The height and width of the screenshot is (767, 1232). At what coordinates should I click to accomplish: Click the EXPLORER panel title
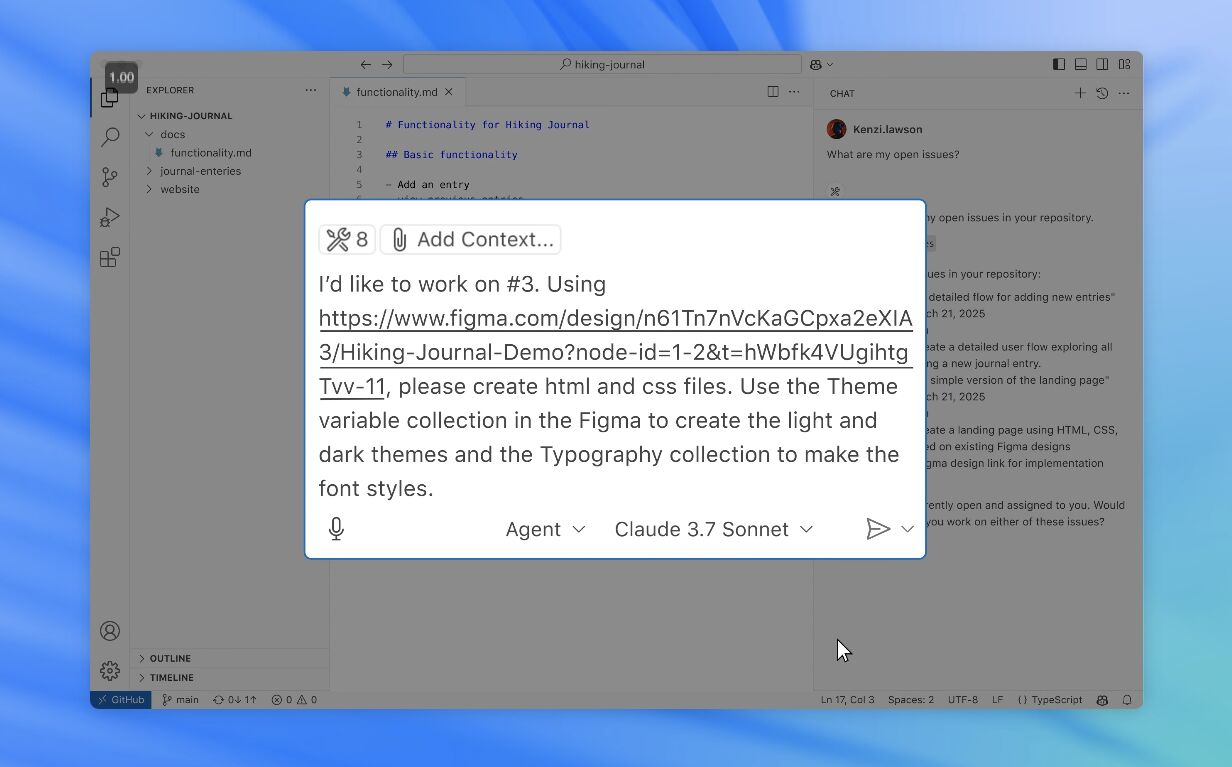click(x=170, y=90)
